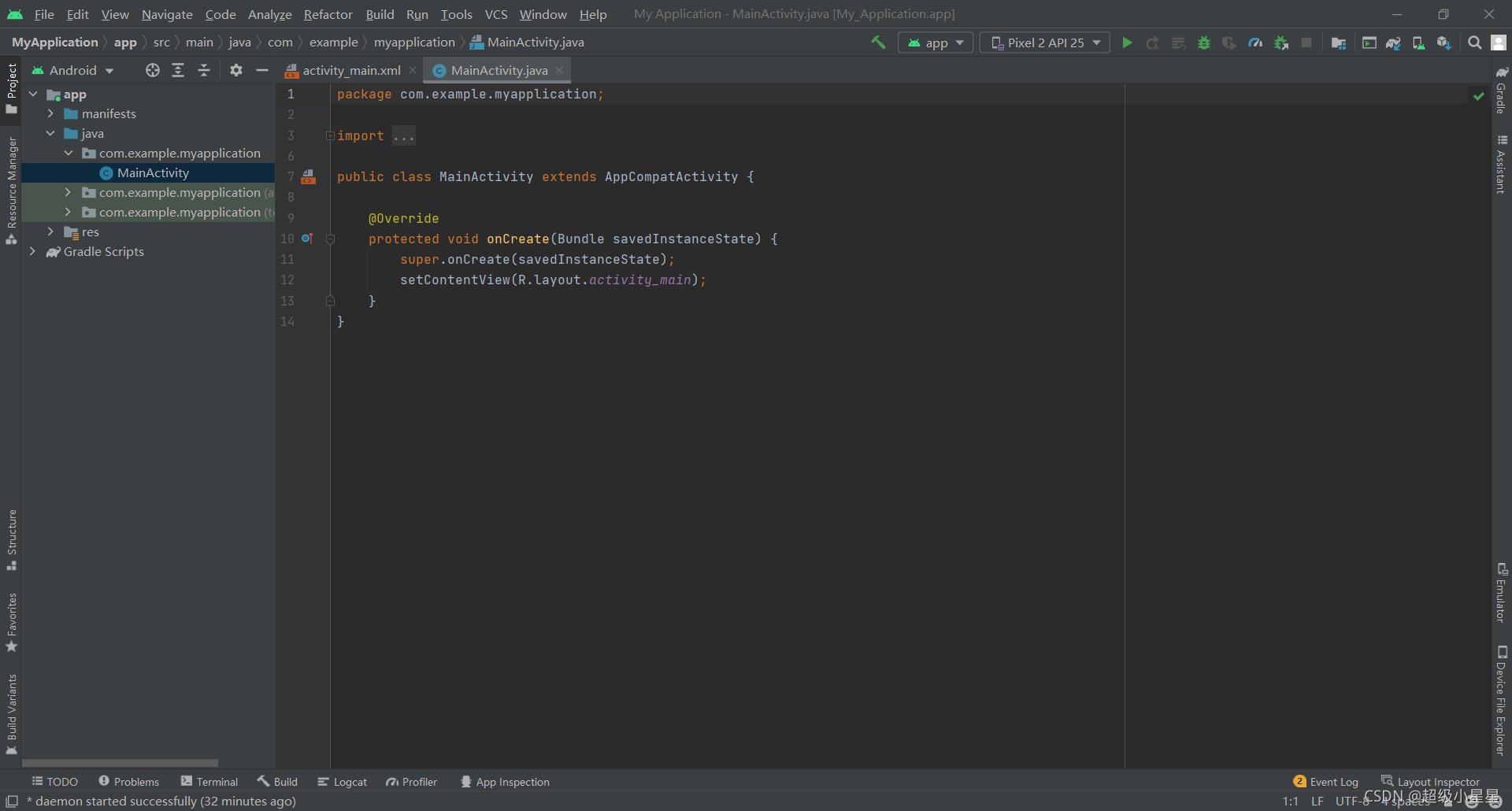Click the Make Project hammer icon
Screen dimensions: 1512x811
click(878, 43)
